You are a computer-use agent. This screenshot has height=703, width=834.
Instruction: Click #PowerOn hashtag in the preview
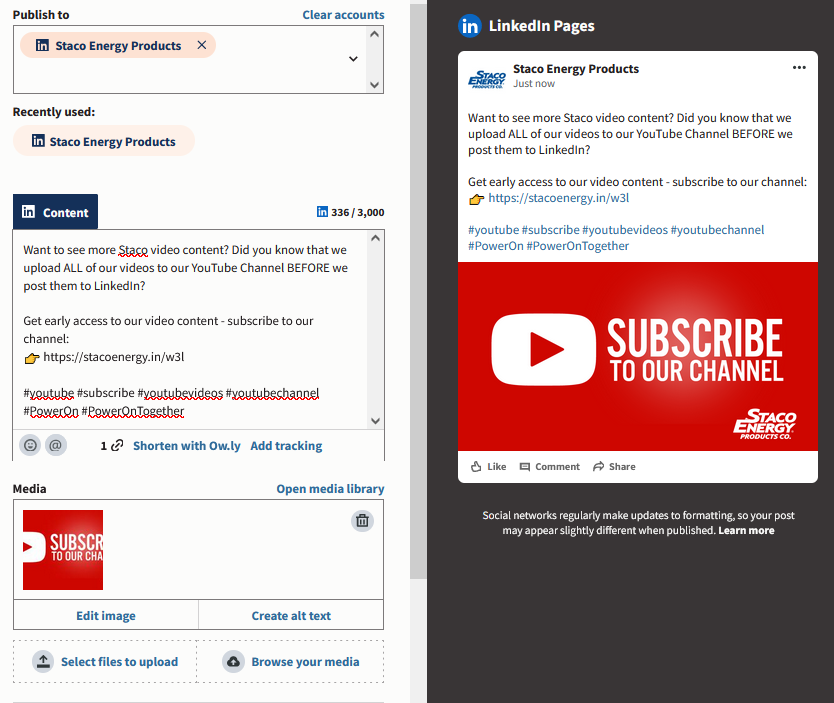click(x=496, y=246)
